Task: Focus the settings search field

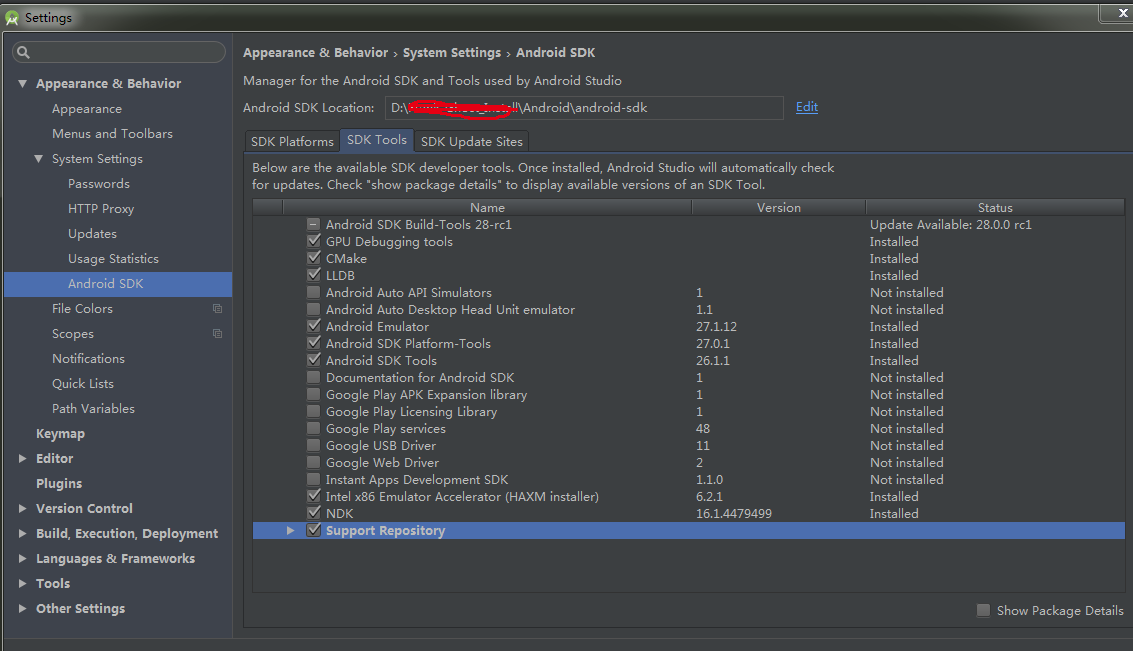Action: [119, 52]
